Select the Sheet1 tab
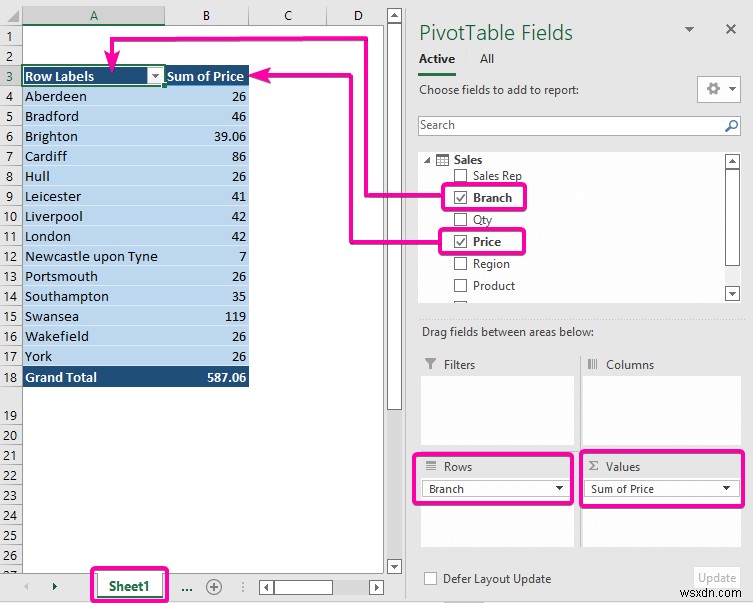Screen dimensions: 753x603 129,586
